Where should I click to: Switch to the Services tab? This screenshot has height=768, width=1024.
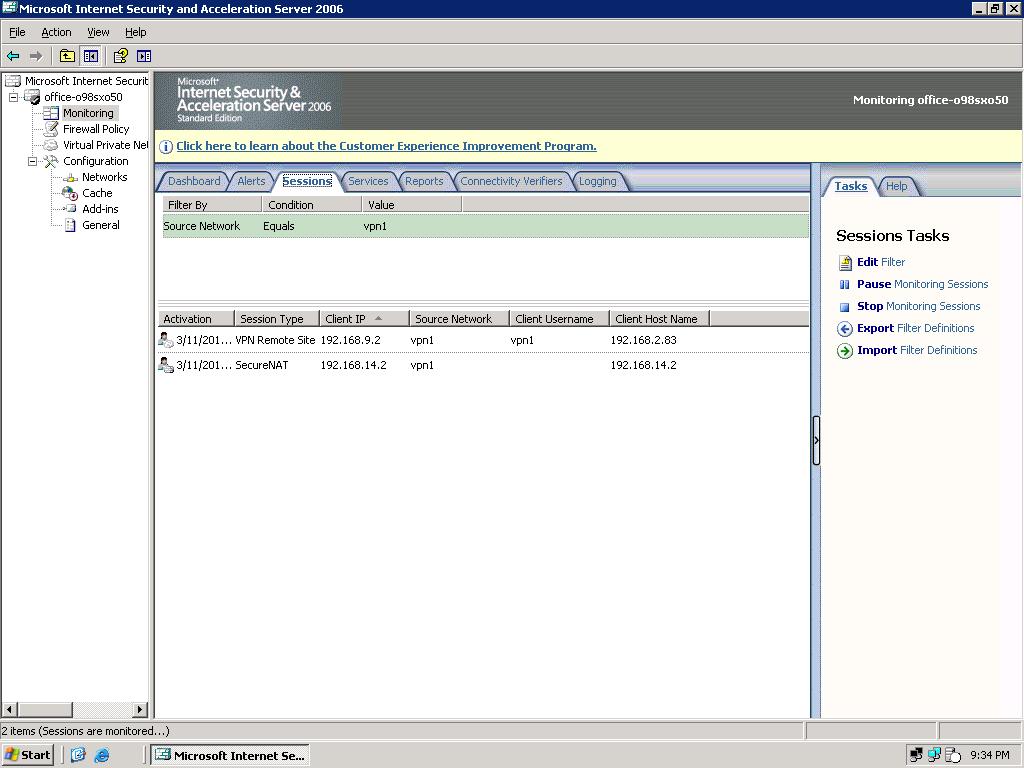coord(368,181)
